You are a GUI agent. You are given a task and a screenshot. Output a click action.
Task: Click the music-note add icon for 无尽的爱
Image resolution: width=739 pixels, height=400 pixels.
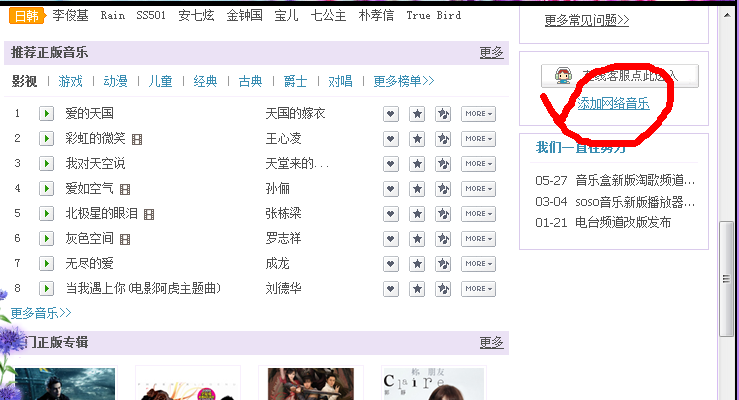coord(443,263)
